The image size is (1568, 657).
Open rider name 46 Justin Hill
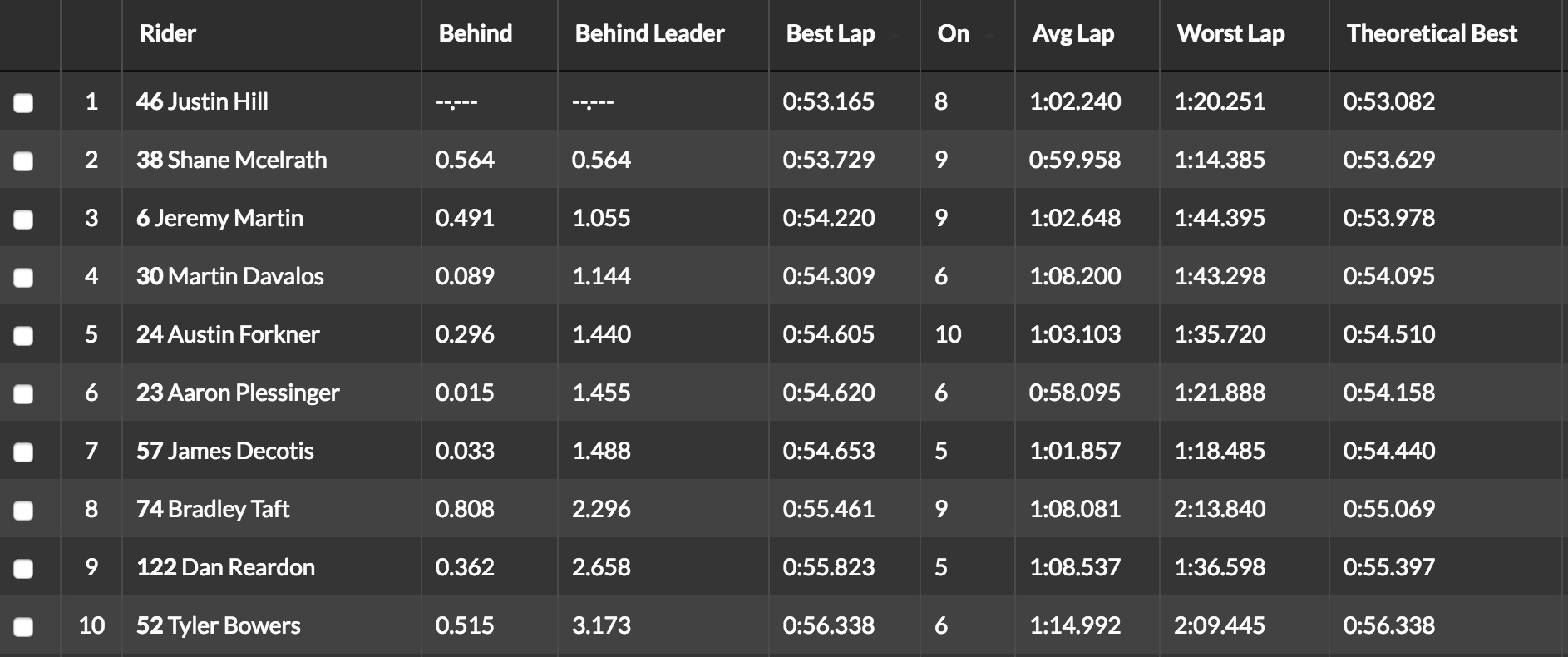pos(202,101)
